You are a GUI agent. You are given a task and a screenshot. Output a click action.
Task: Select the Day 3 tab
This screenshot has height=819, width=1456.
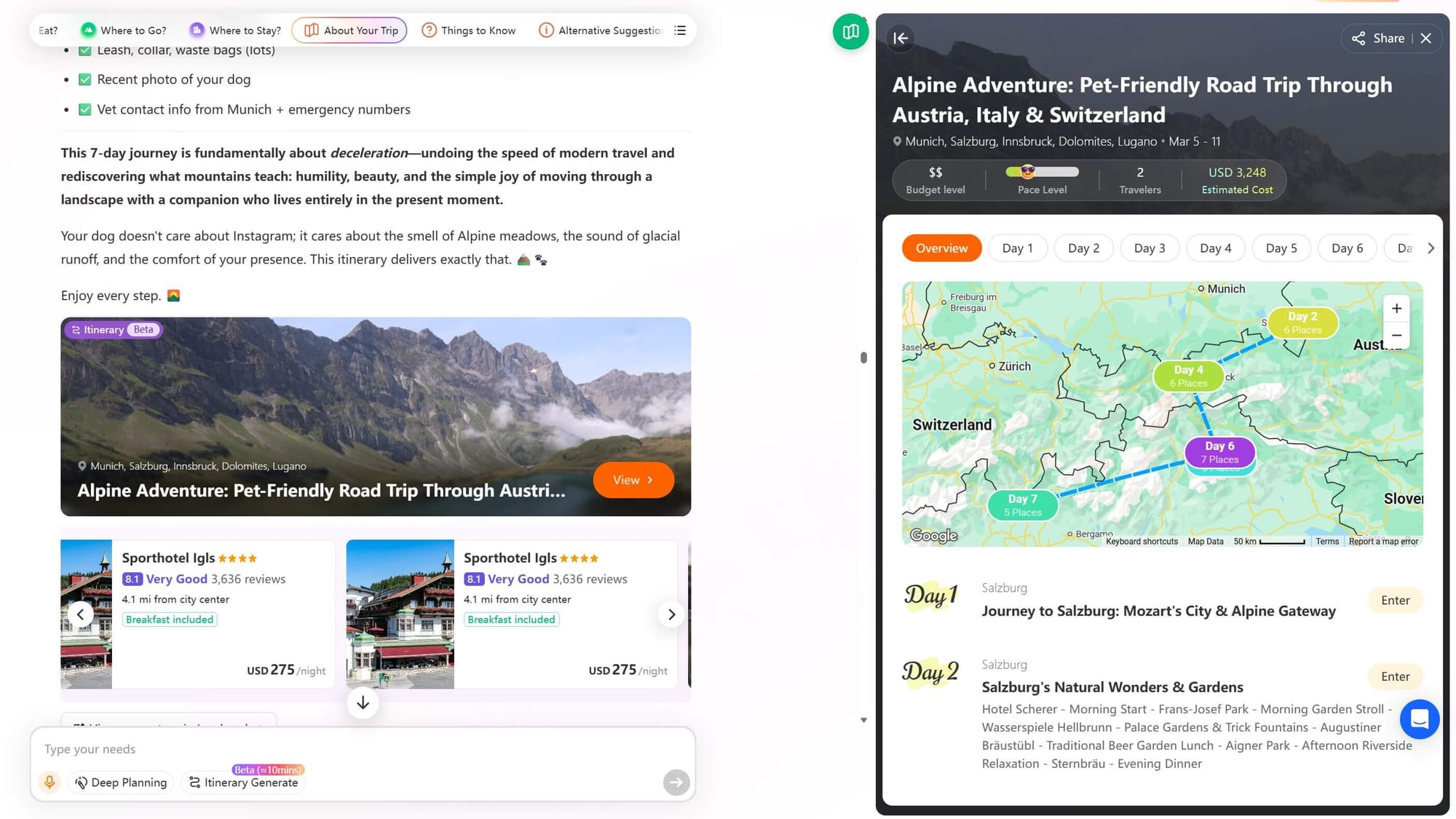tap(1149, 248)
